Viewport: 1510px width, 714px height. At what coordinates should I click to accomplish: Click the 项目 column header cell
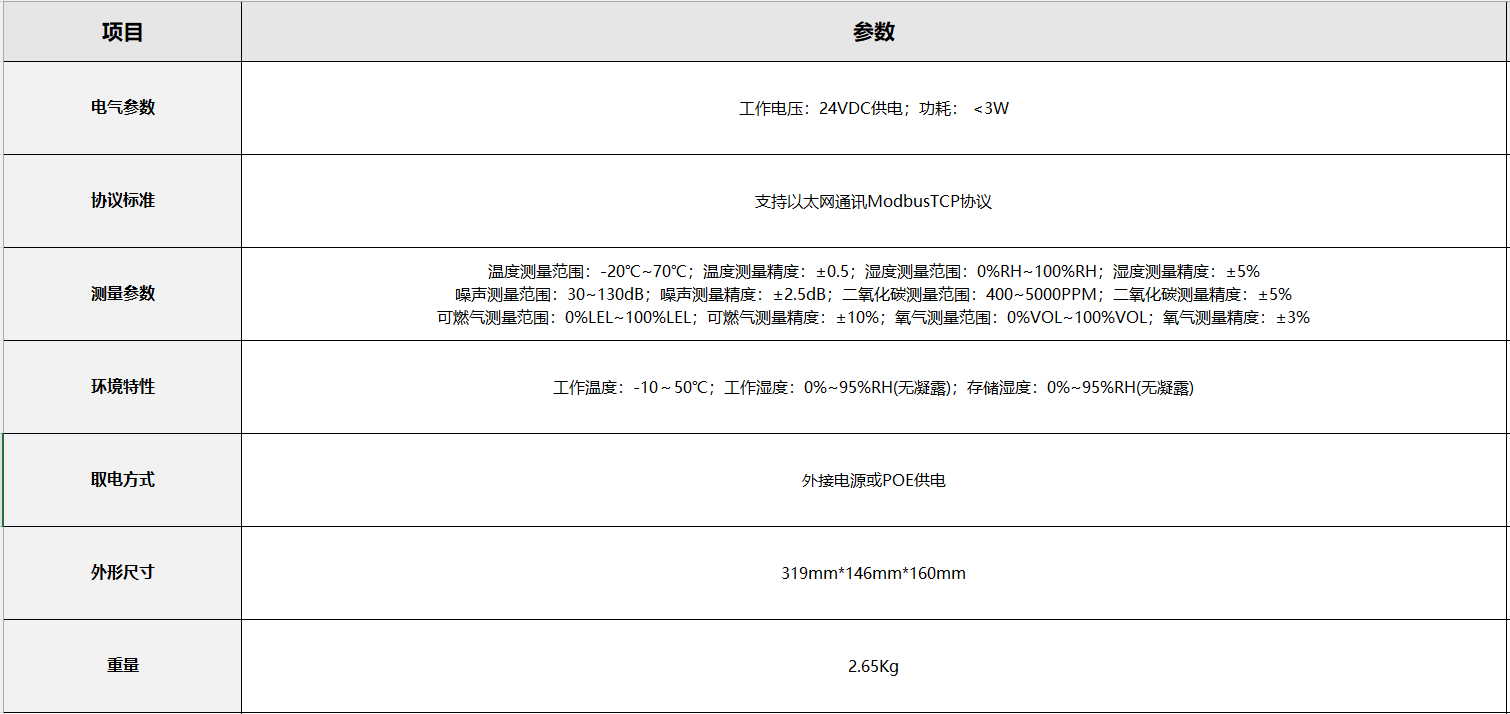pos(122,32)
